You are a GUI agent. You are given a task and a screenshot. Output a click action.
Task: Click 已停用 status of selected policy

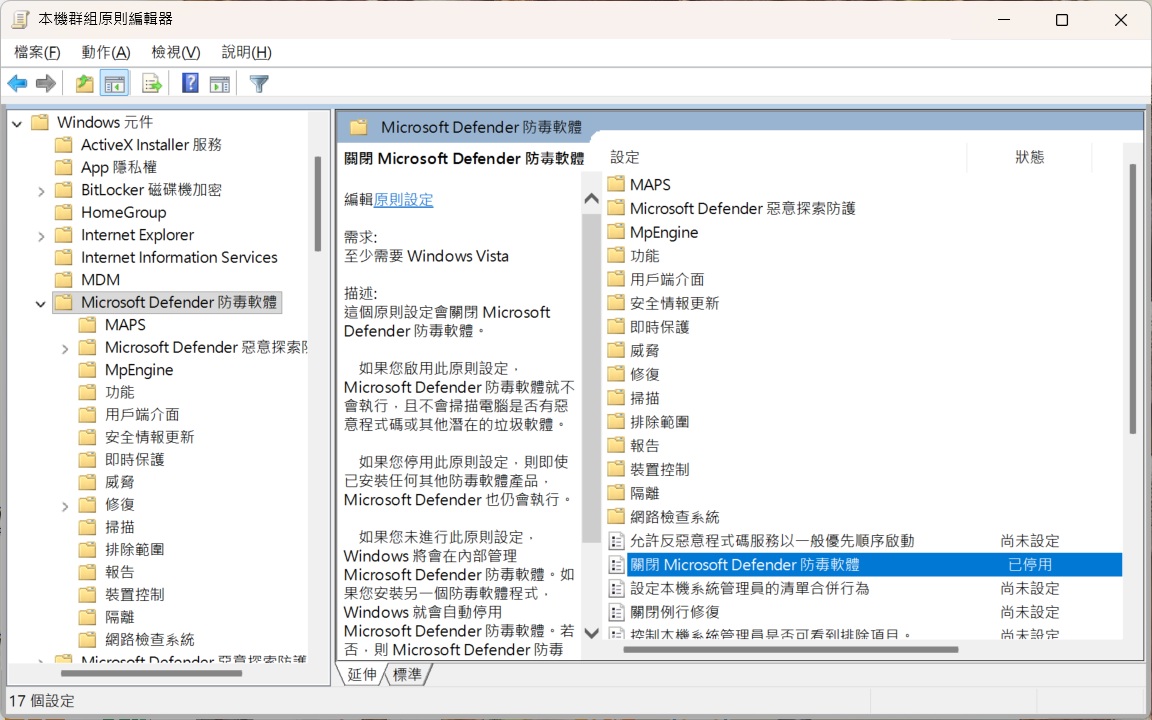pyautogui.click(x=1030, y=565)
